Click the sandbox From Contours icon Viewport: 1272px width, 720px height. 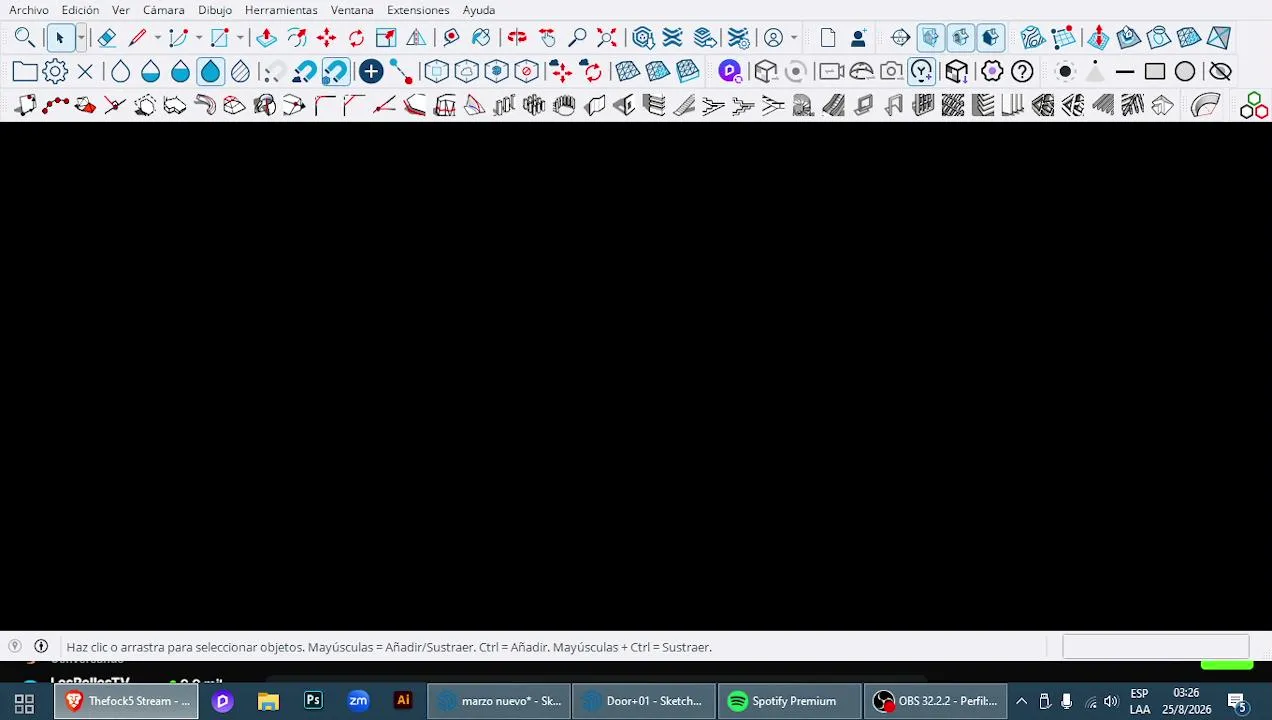point(1033,38)
